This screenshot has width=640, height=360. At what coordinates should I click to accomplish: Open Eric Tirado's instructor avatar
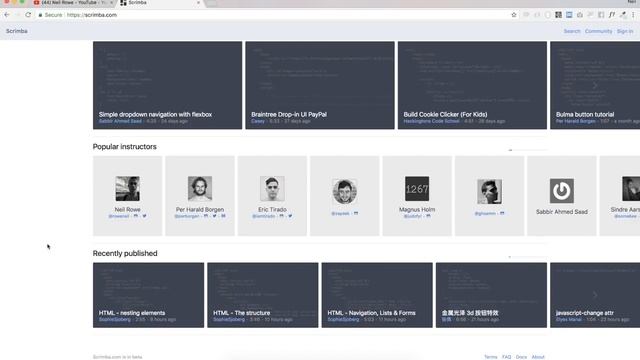[272, 189]
